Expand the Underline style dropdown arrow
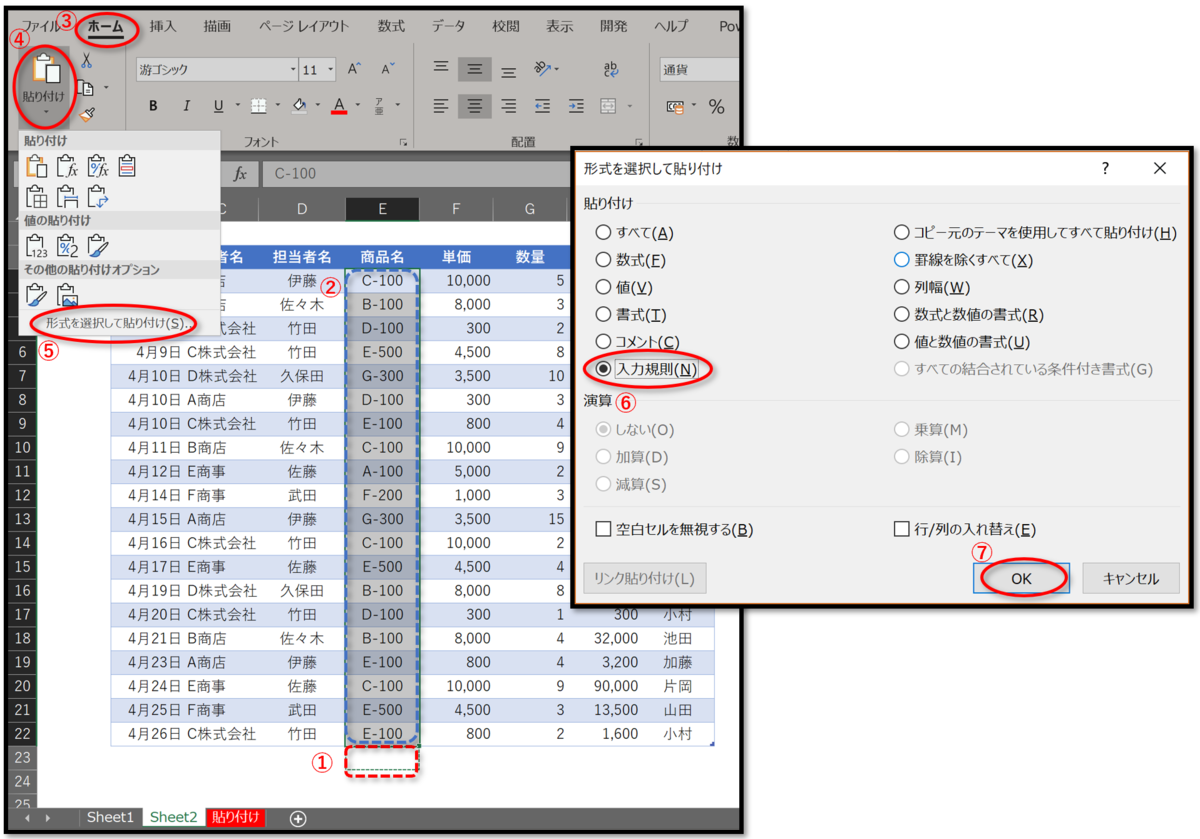1200x839 pixels. (238, 105)
